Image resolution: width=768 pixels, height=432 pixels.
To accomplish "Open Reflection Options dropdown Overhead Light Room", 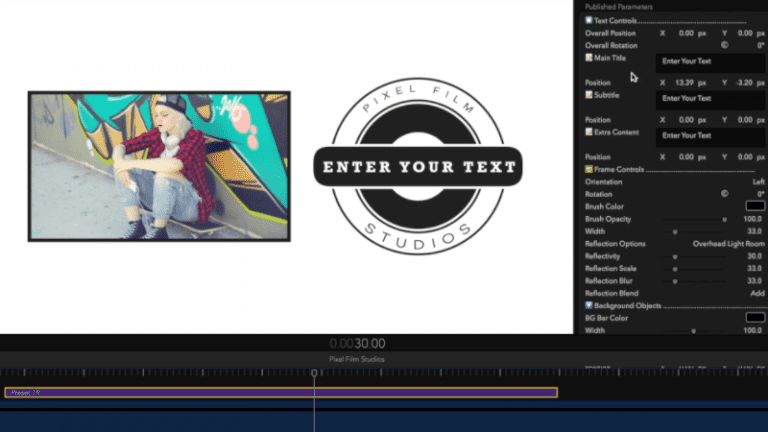I will pos(728,243).
